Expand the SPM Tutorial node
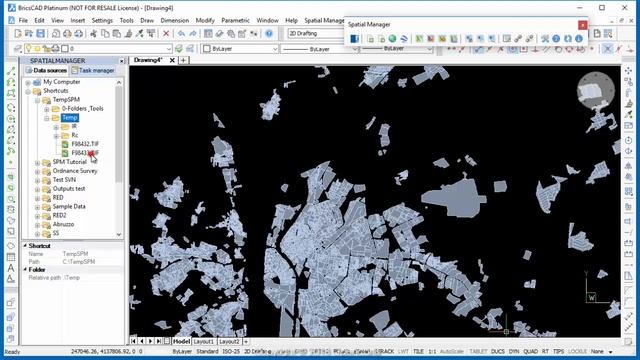The image size is (640, 360). click(37, 162)
